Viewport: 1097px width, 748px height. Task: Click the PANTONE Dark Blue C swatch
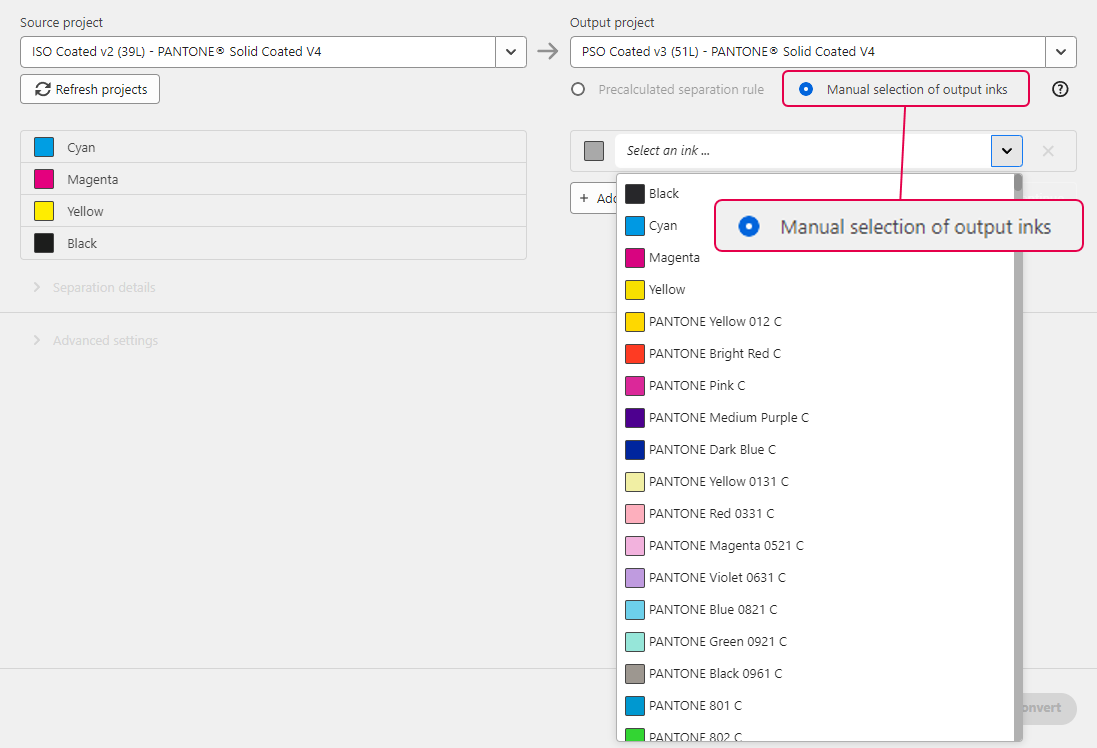[x=635, y=450]
